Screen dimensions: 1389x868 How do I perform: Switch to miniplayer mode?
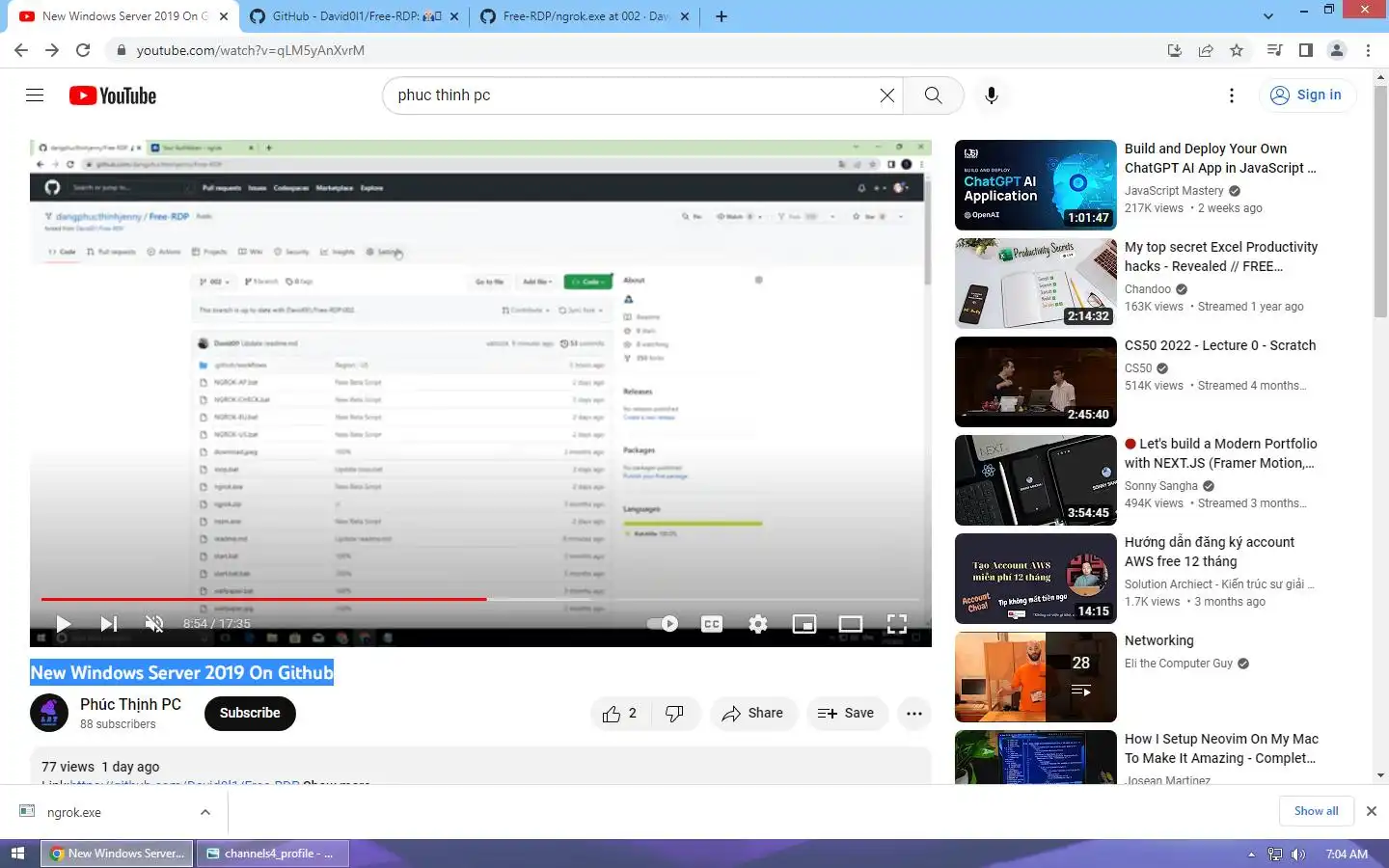click(x=804, y=624)
